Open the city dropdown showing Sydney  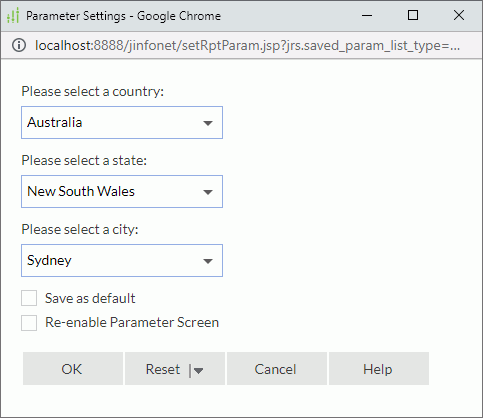point(122,260)
